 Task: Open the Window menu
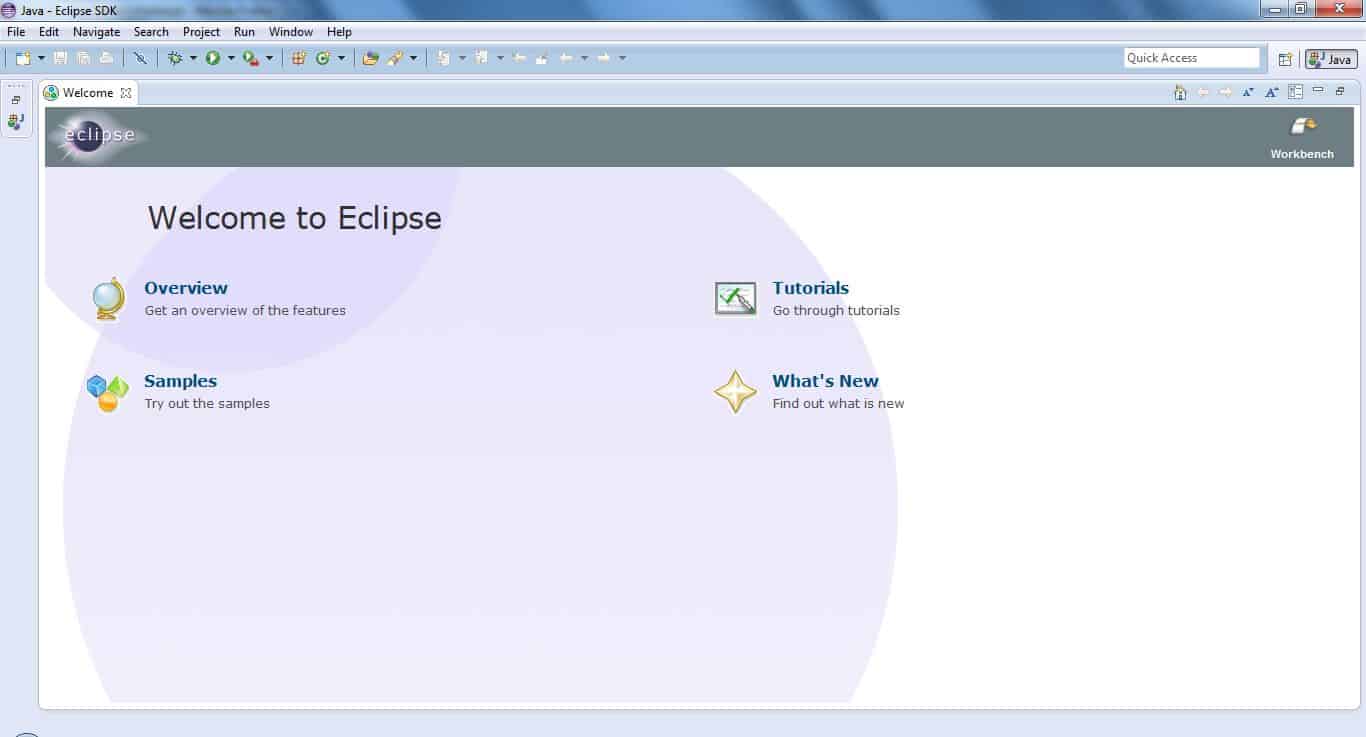point(291,32)
